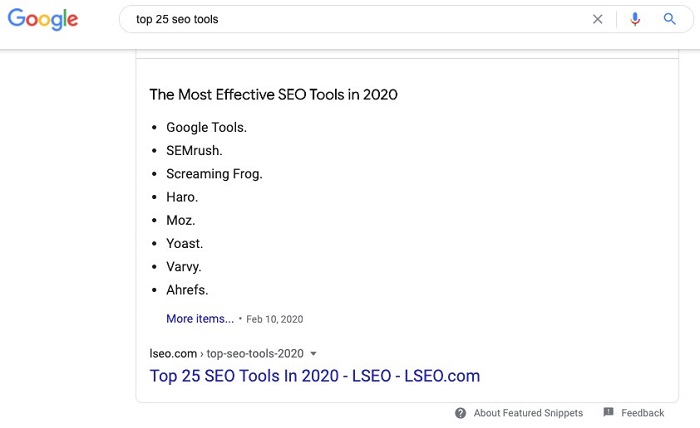Click the 'Screaming Frog.' list item
This screenshot has width=700, height=428.
coord(214,174)
